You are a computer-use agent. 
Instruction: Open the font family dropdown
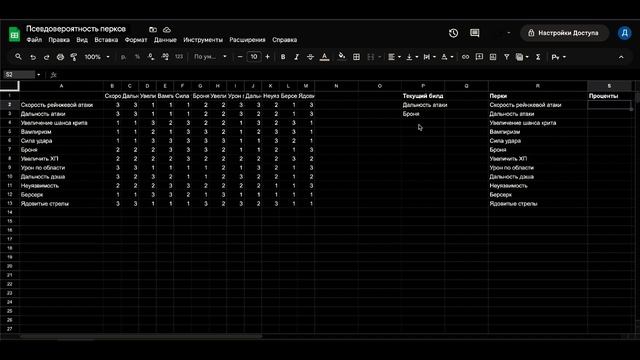pyautogui.click(x=210, y=57)
